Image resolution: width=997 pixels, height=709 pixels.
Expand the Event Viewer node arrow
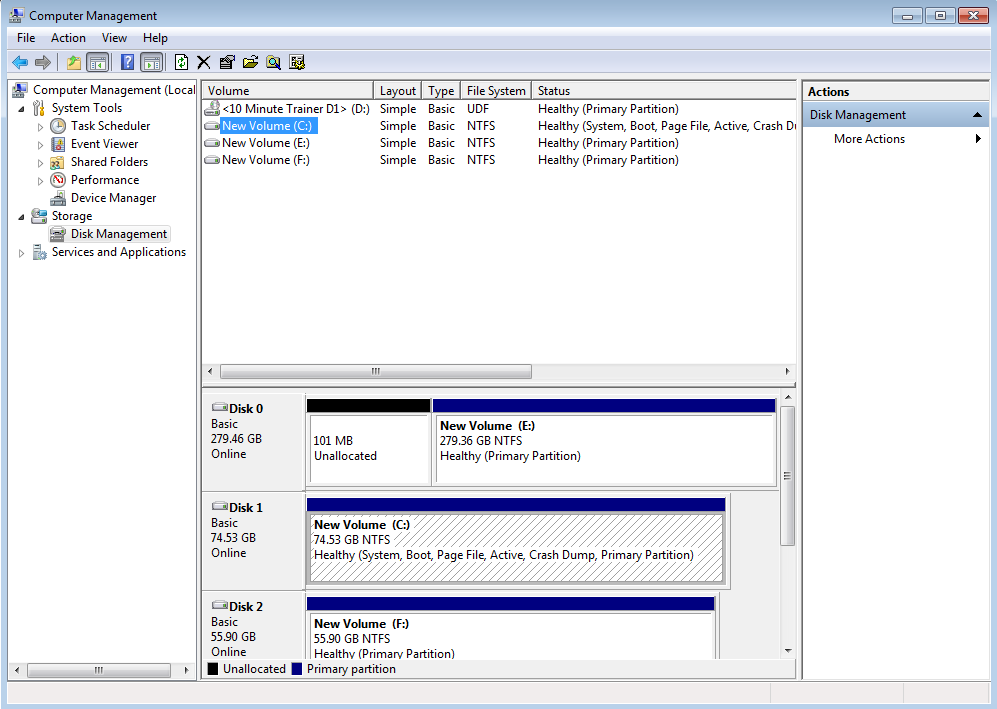click(40, 145)
